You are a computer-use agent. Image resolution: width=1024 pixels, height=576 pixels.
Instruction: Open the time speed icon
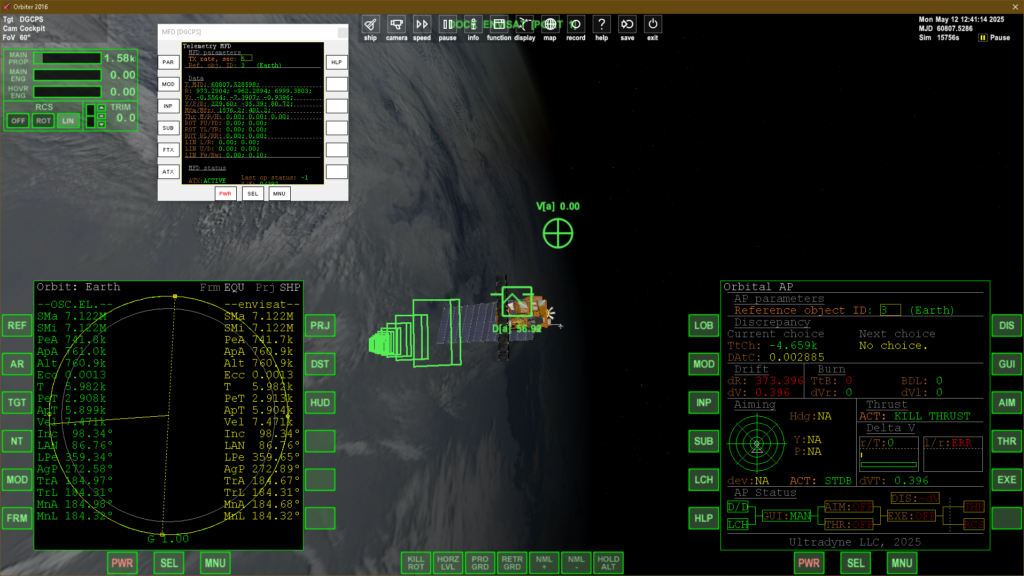[422, 25]
